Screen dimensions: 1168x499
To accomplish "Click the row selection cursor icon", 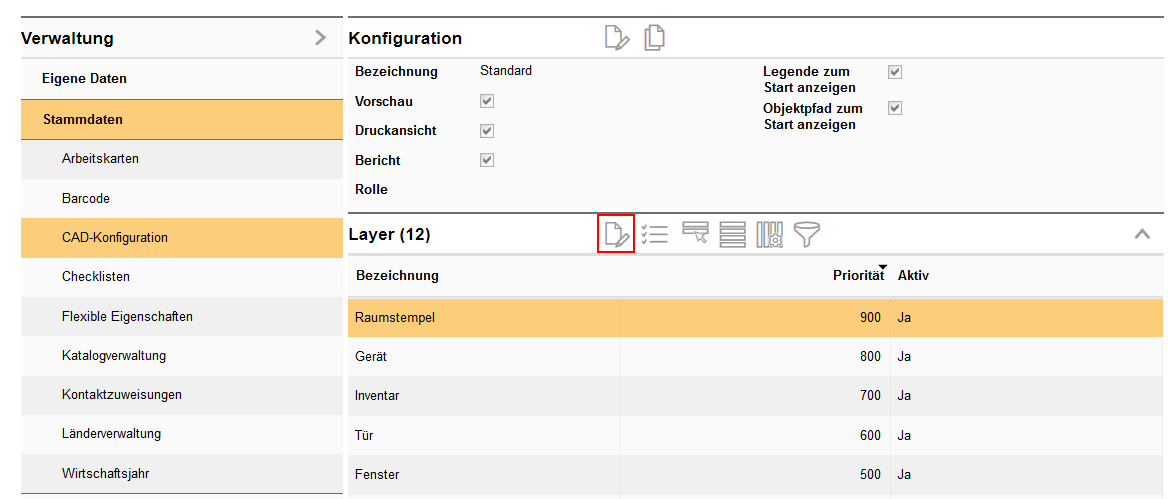I will (x=695, y=235).
